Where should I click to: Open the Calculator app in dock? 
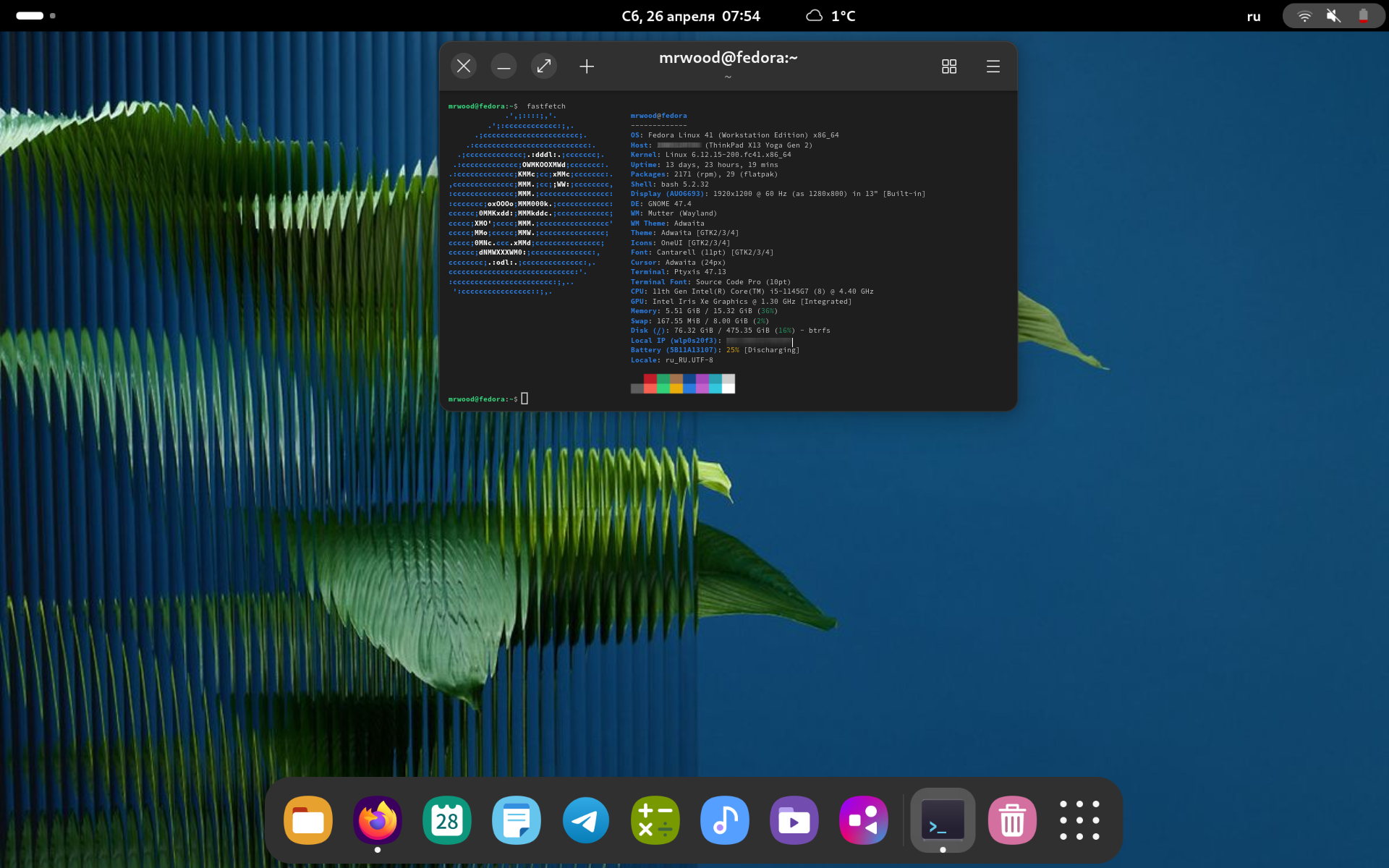click(655, 820)
